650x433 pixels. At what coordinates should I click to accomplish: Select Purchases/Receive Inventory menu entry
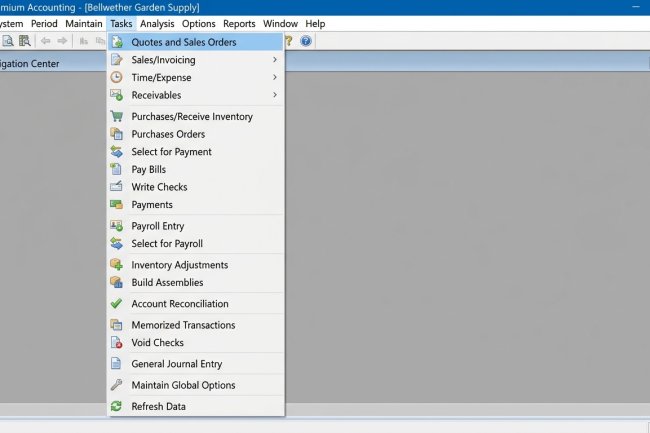tap(196, 116)
